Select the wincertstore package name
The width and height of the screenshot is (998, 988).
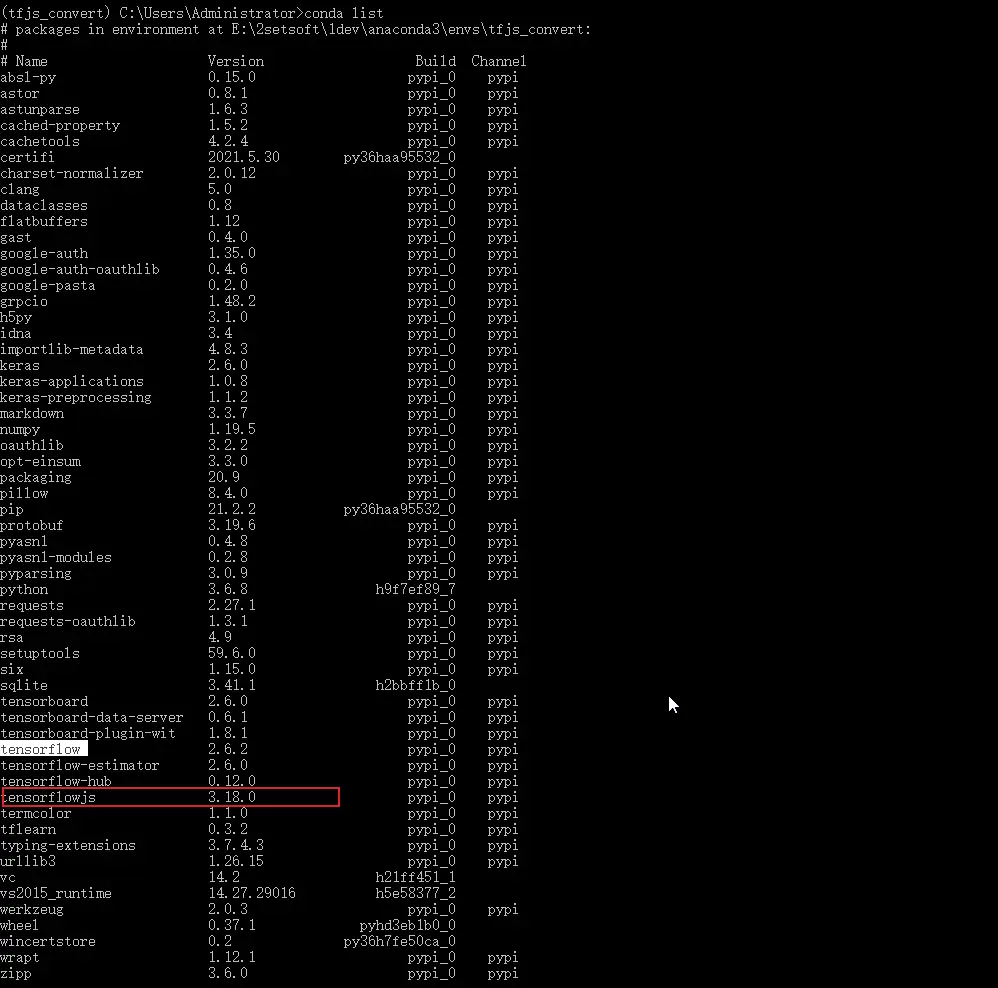point(48,942)
